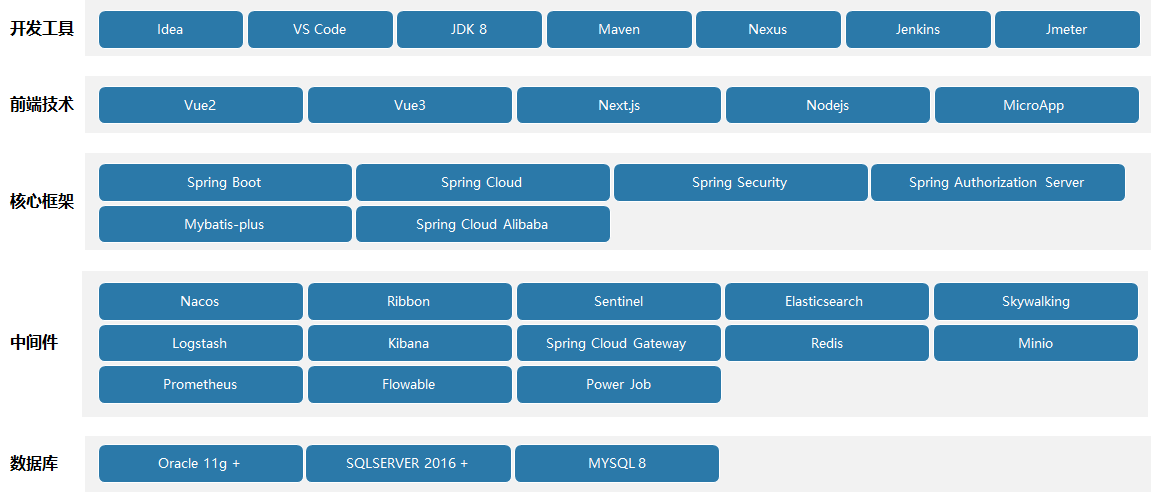This screenshot has height=492, width=1151.
Task: Select the VS Code button
Action: pyautogui.click(x=320, y=30)
